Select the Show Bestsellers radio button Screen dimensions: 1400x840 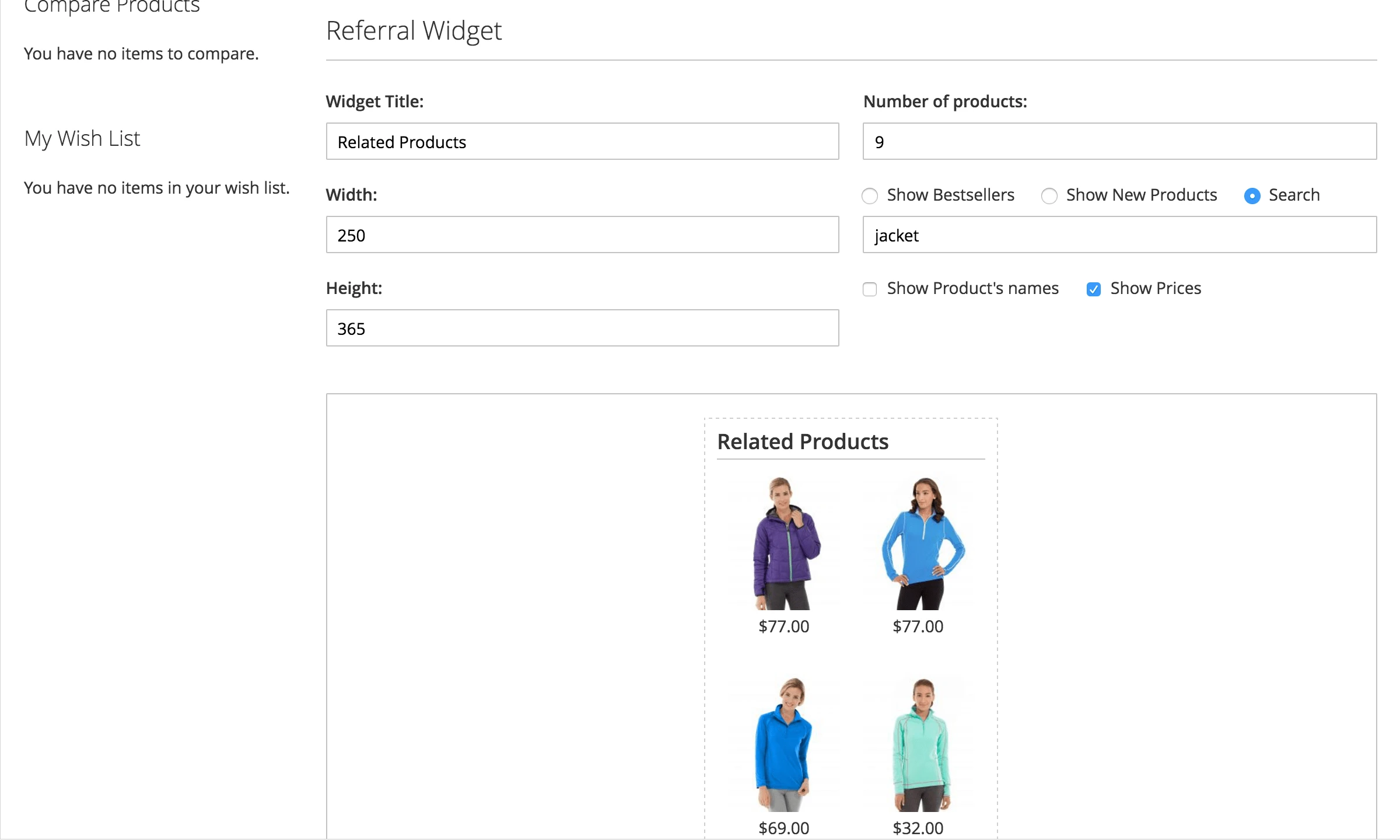870,196
